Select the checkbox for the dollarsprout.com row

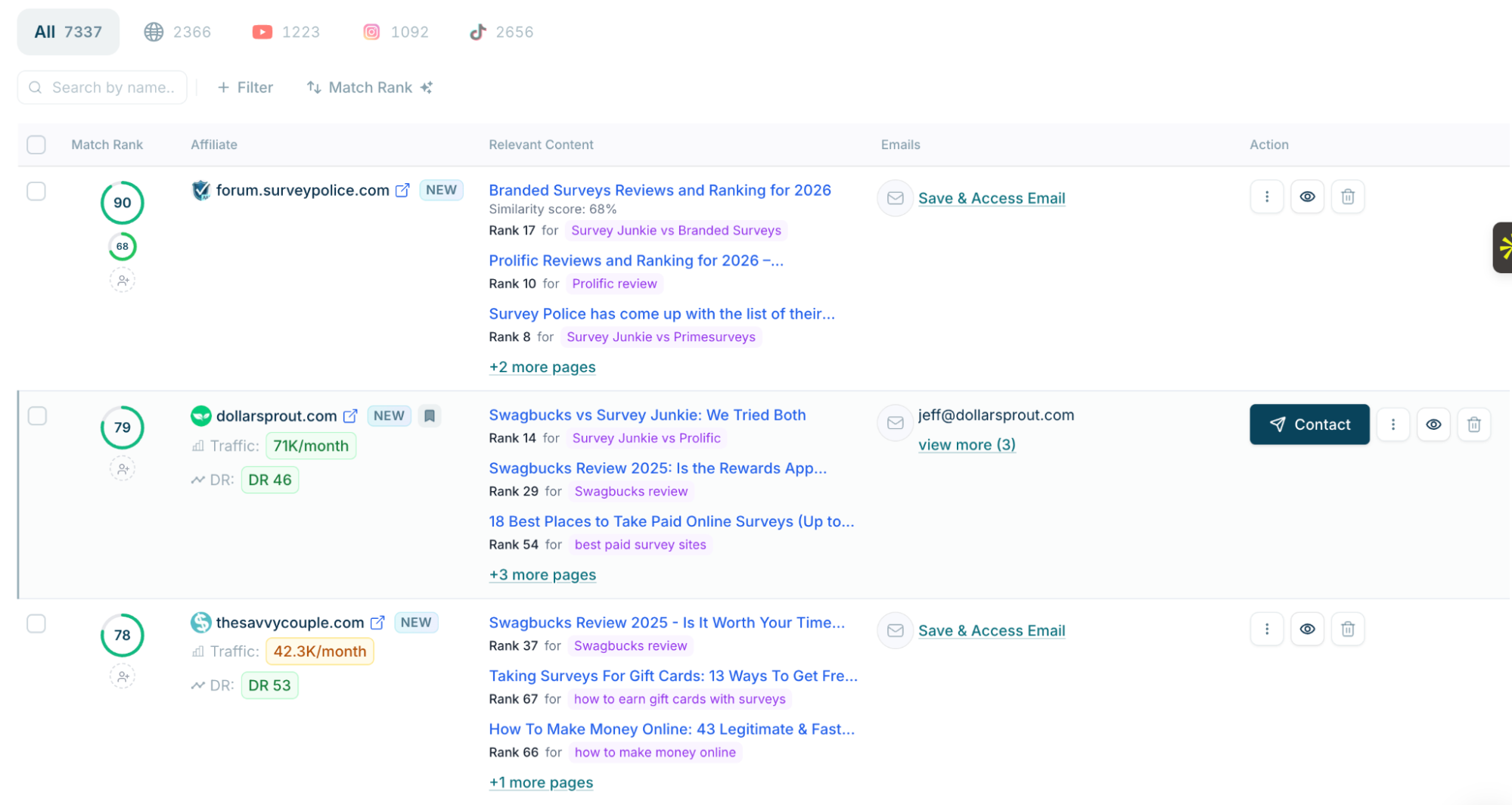(x=36, y=415)
